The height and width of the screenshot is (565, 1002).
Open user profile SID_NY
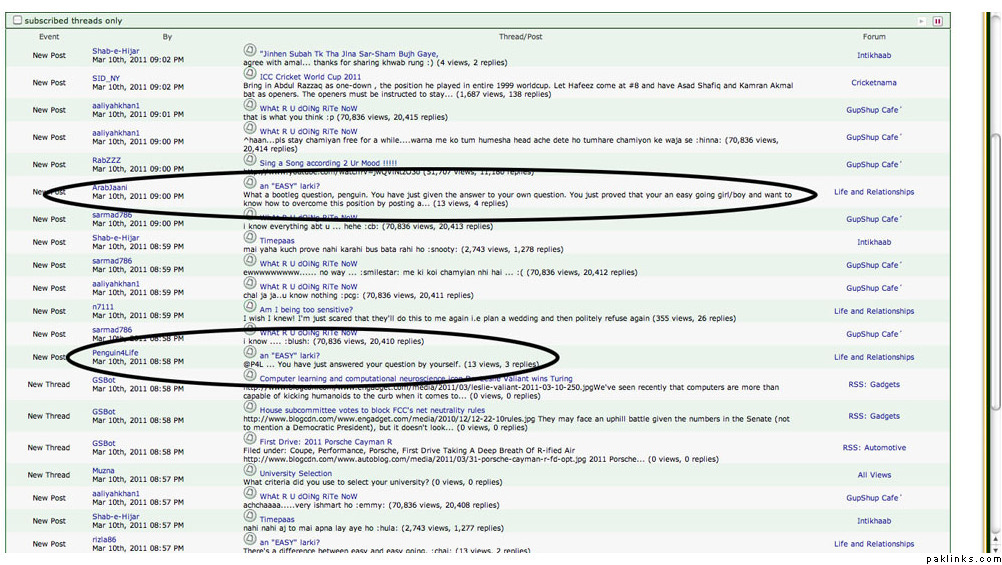coord(106,78)
